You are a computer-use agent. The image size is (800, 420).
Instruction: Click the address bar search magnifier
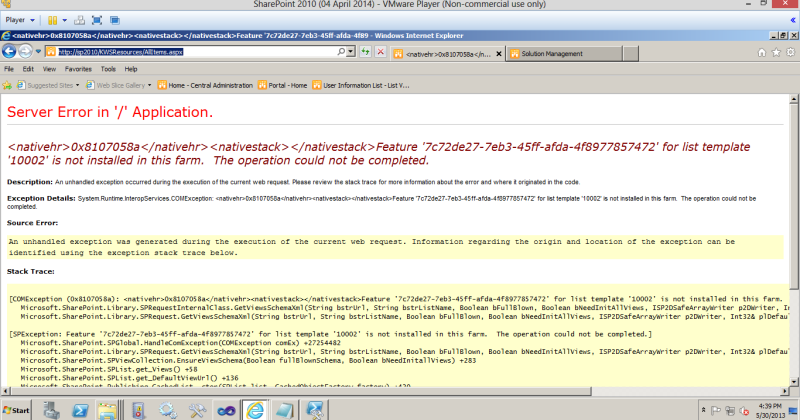click(341, 52)
